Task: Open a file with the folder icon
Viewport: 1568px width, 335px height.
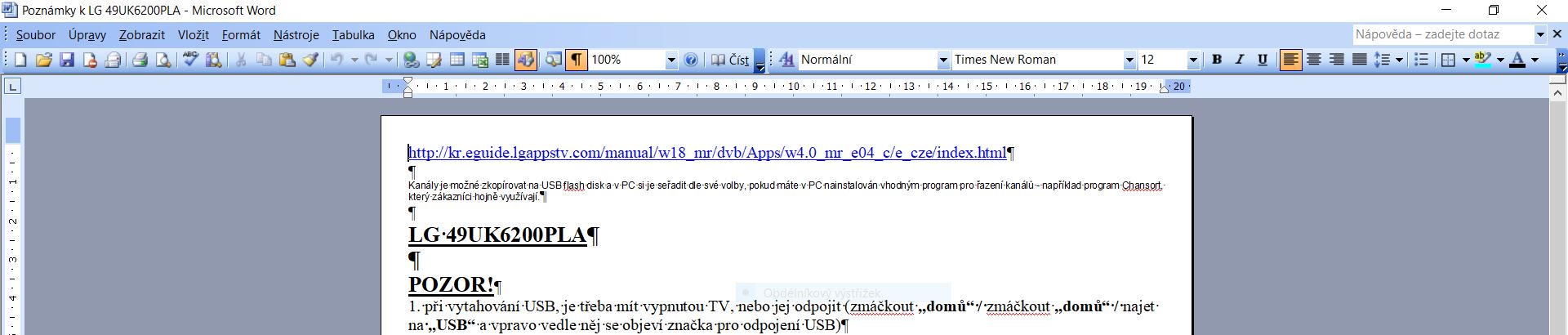Action: pyautogui.click(x=43, y=60)
